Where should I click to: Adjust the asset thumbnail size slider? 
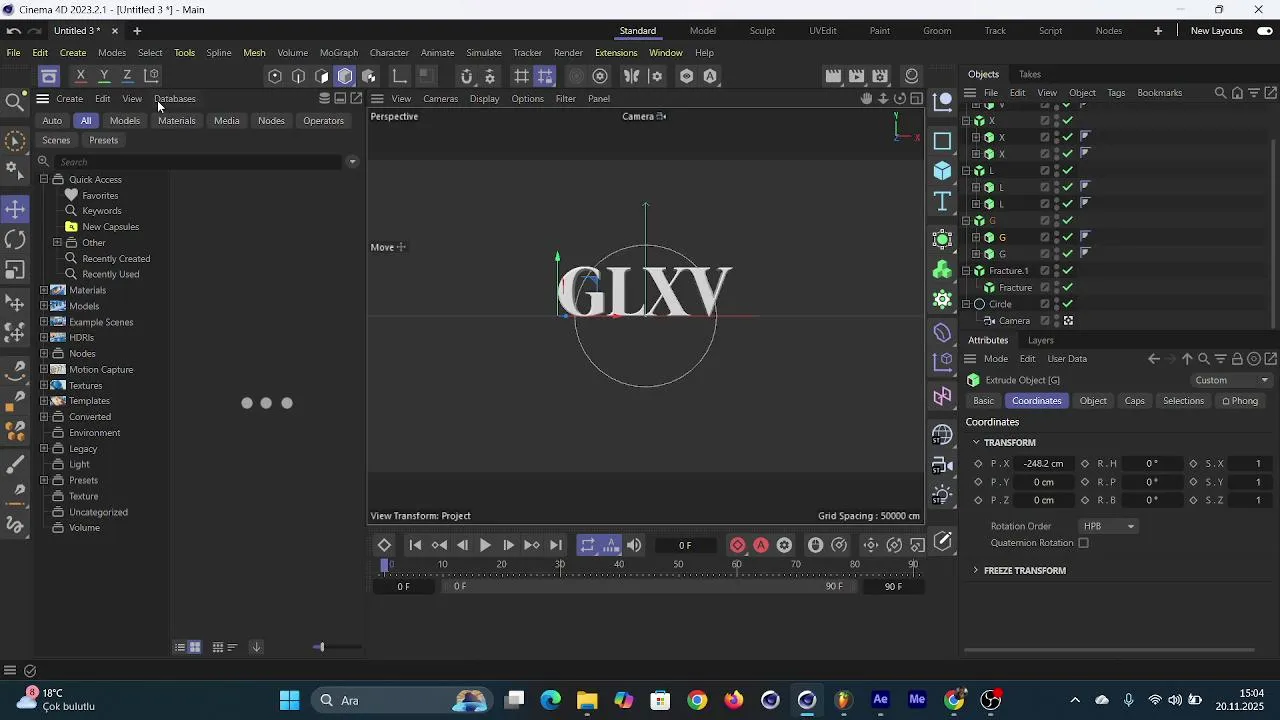(x=320, y=647)
